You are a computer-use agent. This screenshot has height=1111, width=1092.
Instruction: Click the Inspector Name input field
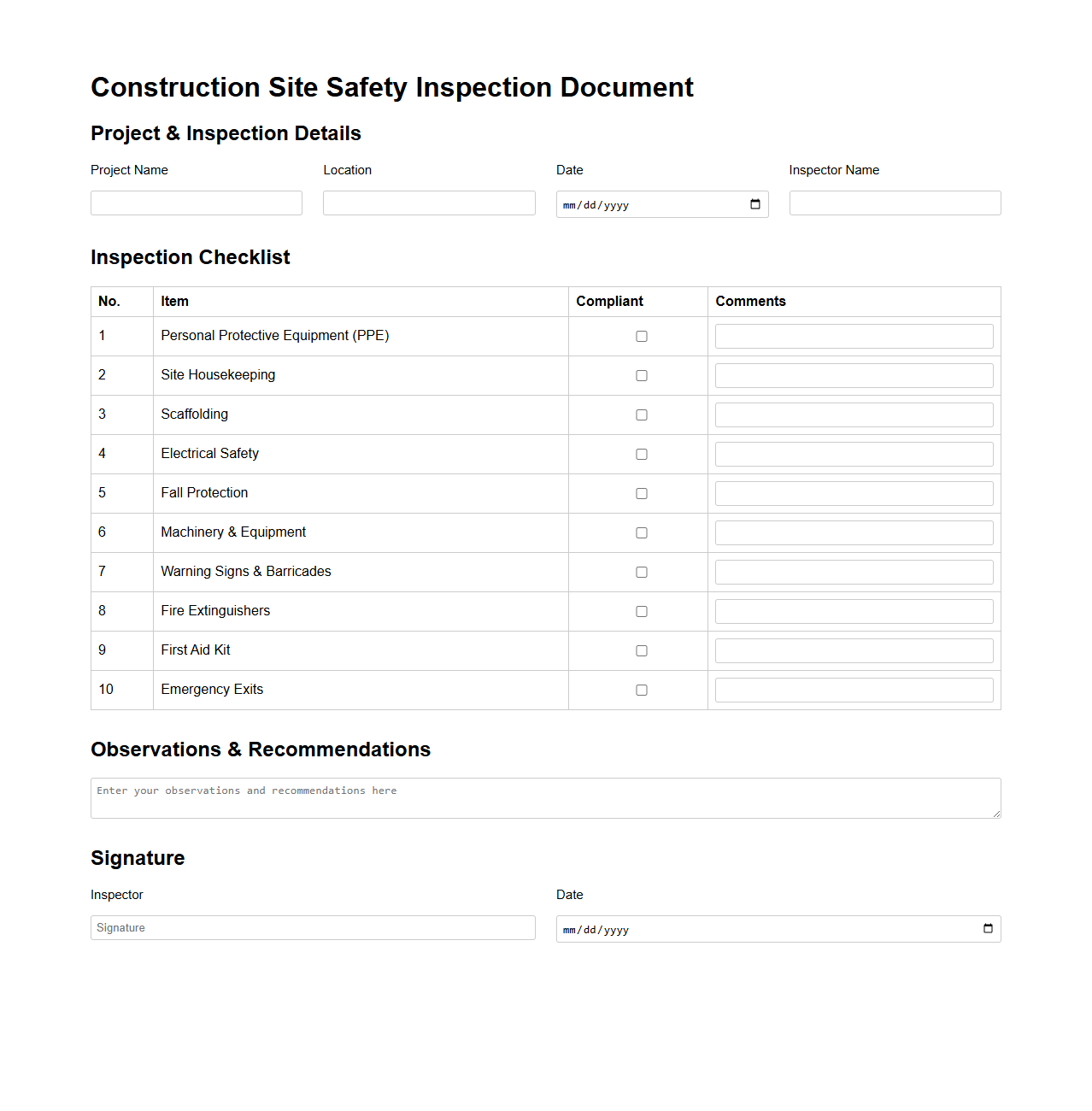coord(894,203)
